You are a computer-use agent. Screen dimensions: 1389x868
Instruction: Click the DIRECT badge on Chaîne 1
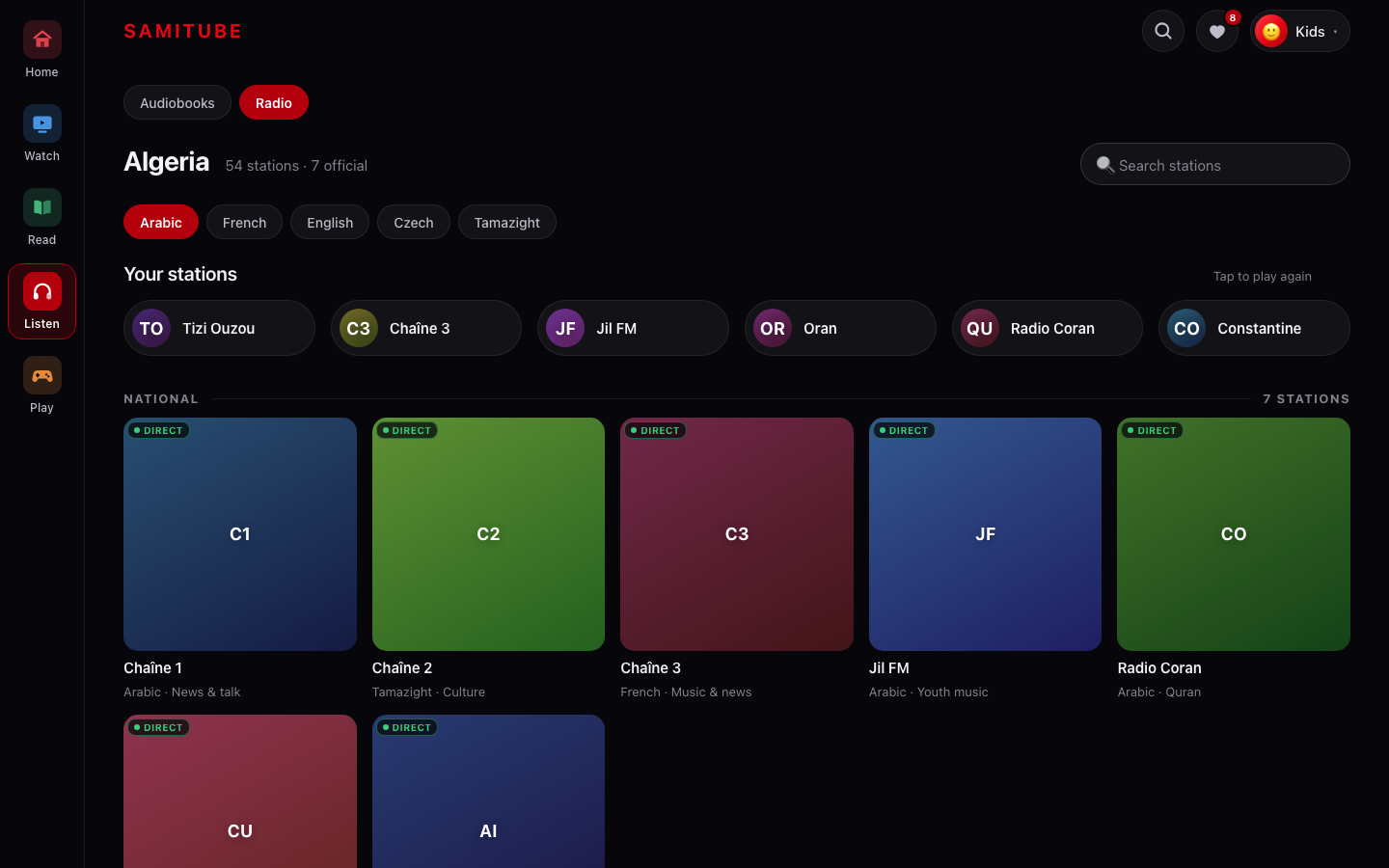click(158, 430)
